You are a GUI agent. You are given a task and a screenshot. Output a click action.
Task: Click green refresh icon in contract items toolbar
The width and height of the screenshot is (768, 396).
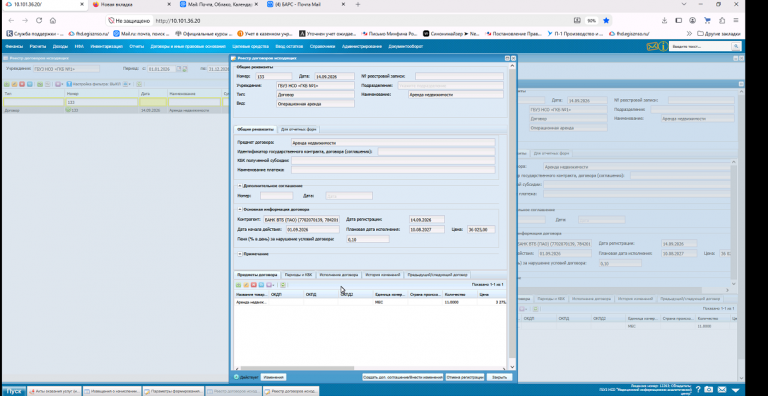(283, 285)
